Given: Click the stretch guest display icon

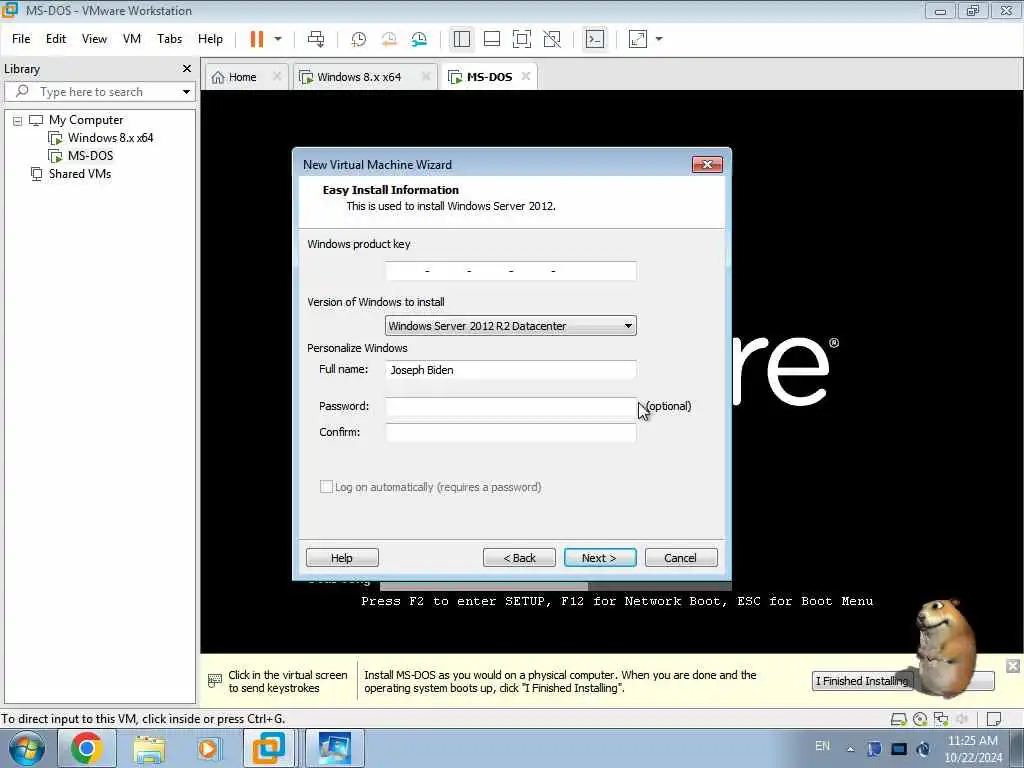Looking at the screenshot, I should click(x=637, y=39).
